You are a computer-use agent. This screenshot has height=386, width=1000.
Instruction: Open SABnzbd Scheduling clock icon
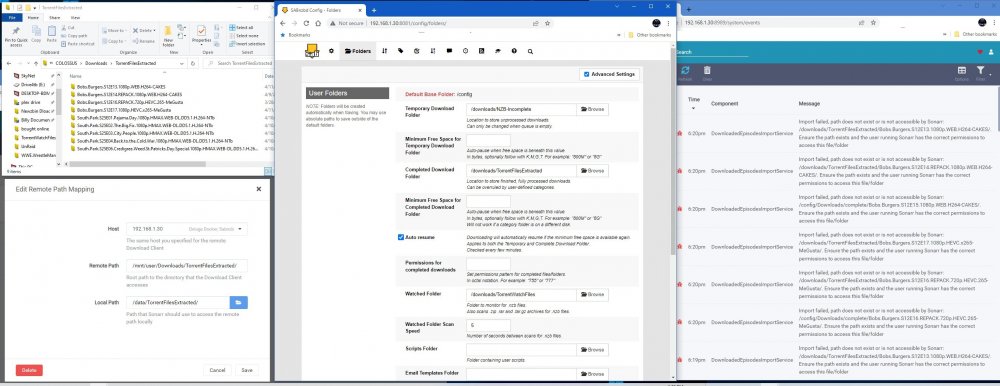click(x=465, y=51)
